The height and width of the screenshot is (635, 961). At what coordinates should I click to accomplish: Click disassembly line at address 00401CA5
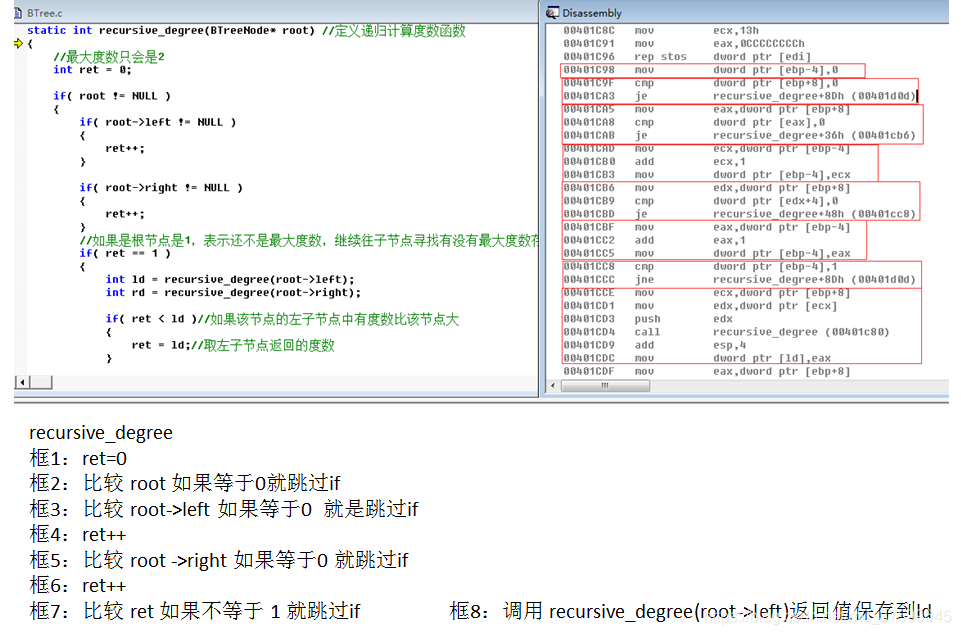(707, 110)
